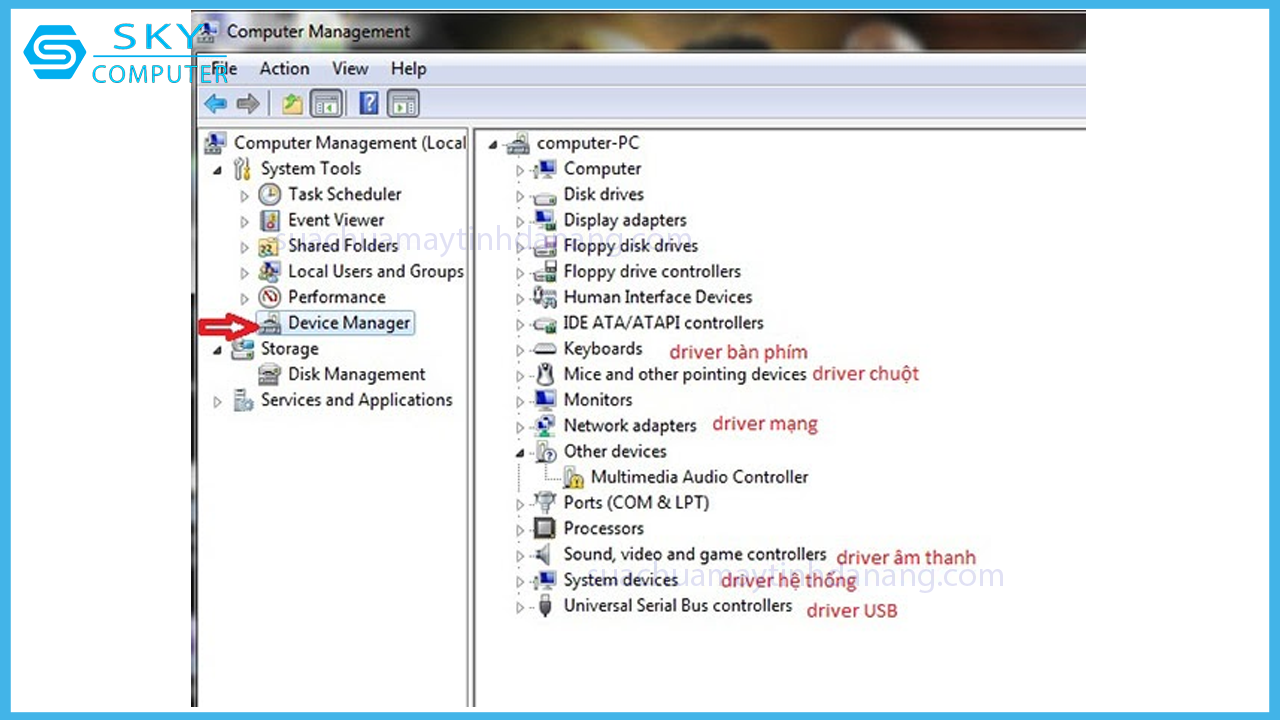
Task: Expand Services and Applications in tree
Action: (x=218, y=402)
